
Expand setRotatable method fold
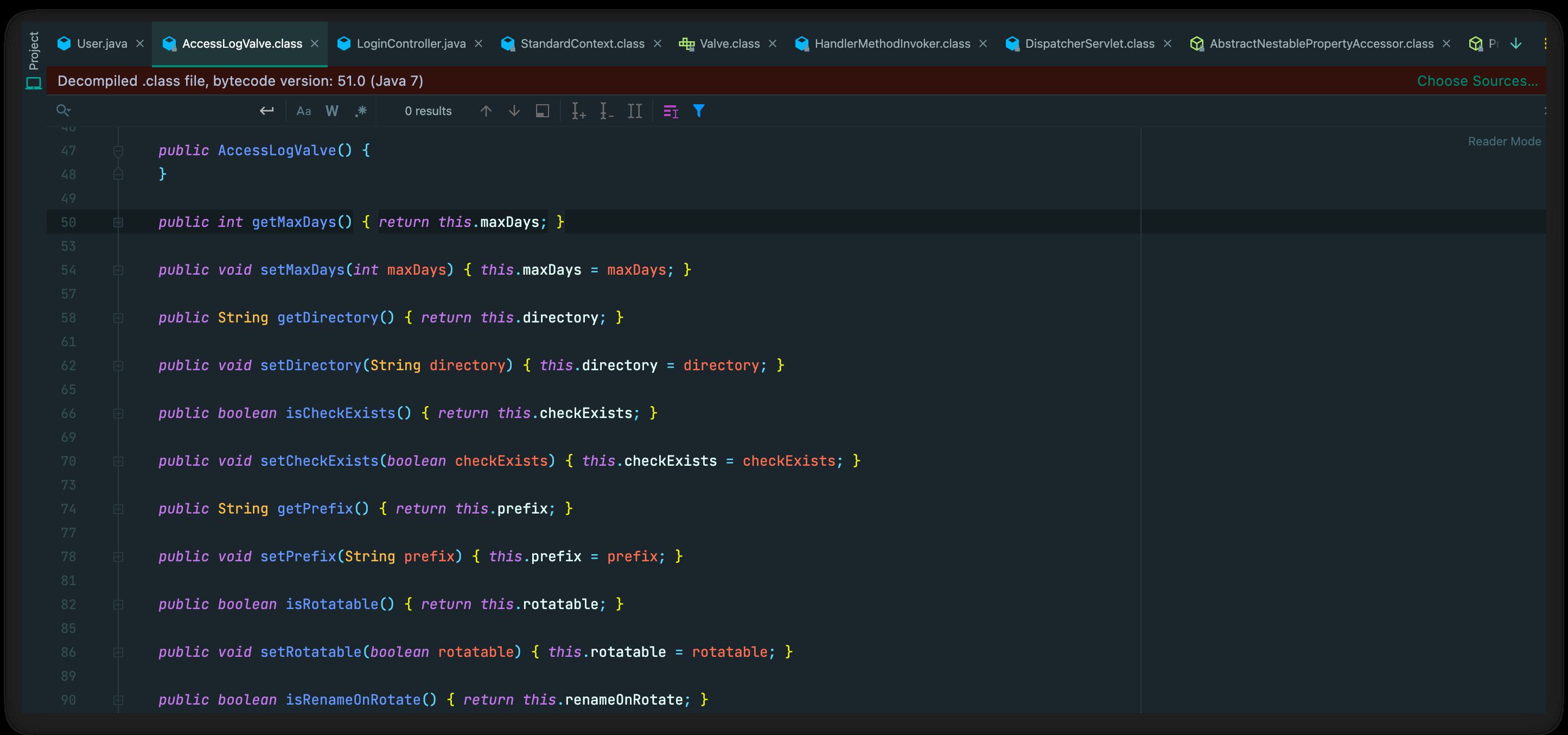click(x=118, y=652)
